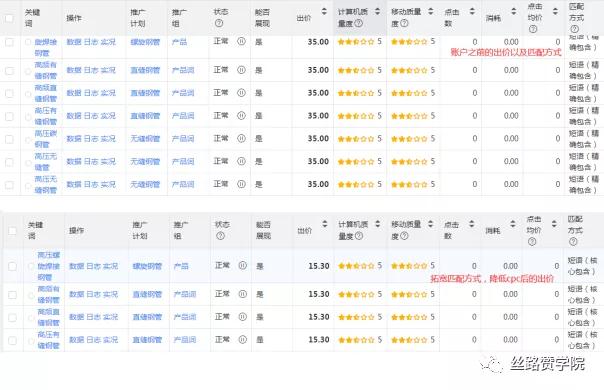Sort by 出价 using the arrows in the 35.00 table
Viewport: 604px width, 390px height.
pyautogui.click(x=324, y=12)
